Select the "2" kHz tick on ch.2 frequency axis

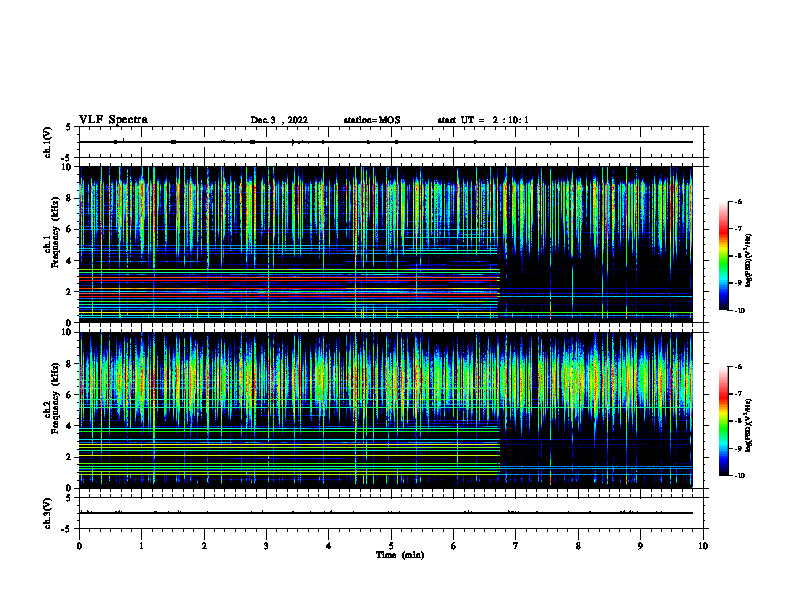pos(70,457)
